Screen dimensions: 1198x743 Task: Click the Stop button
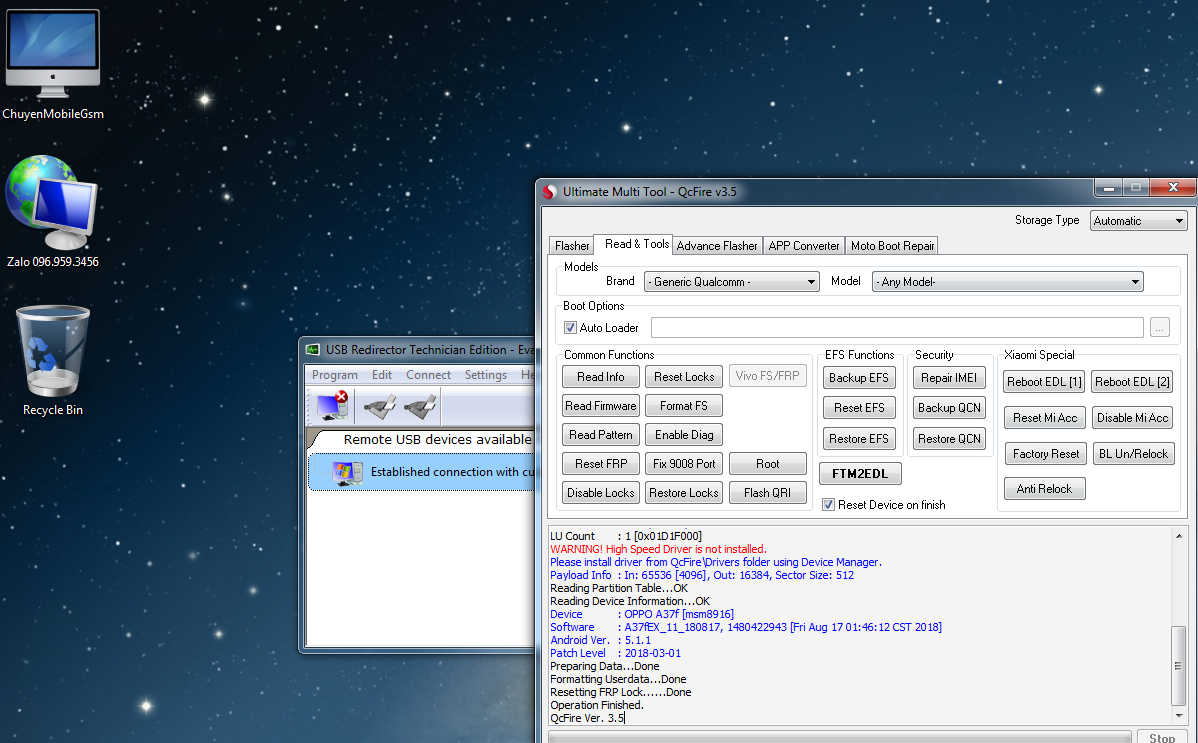[x=1161, y=737]
